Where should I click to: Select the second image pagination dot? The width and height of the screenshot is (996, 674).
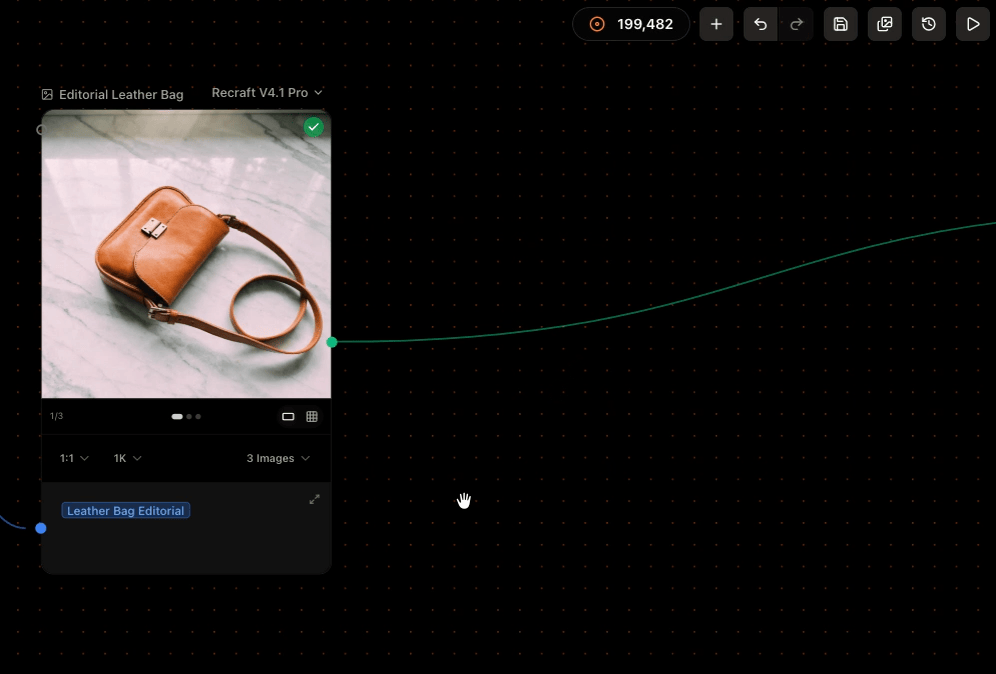point(189,417)
